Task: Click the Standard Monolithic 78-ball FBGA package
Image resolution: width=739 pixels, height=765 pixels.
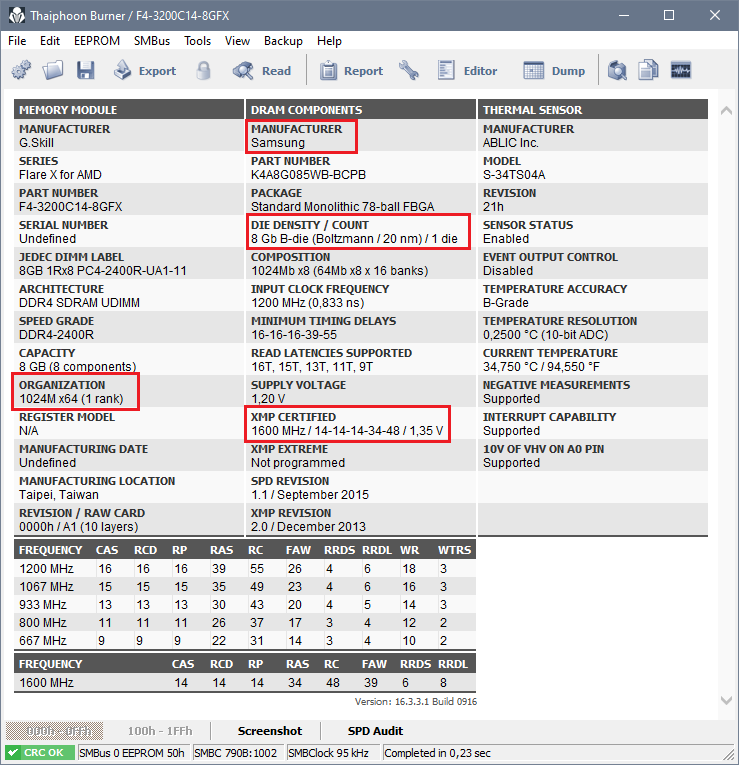Action: coord(342,207)
